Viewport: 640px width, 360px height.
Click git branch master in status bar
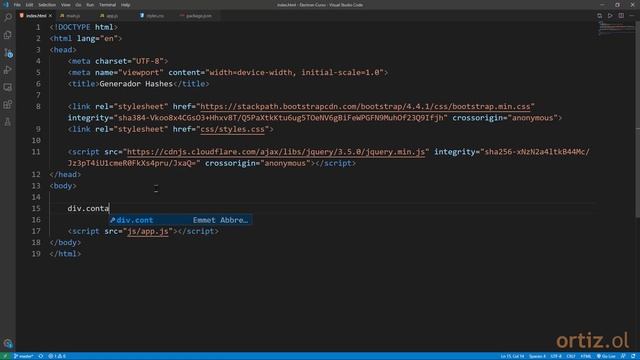pyautogui.click(x=23, y=356)
